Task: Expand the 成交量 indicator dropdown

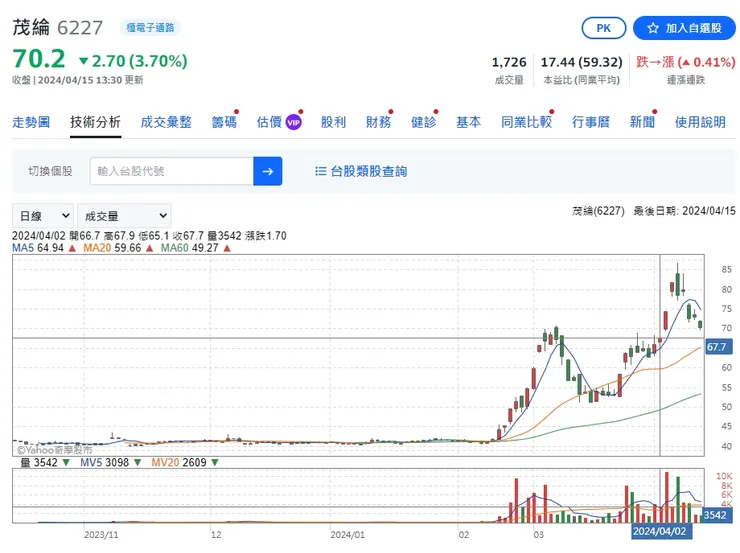Action: coord(124,216)
